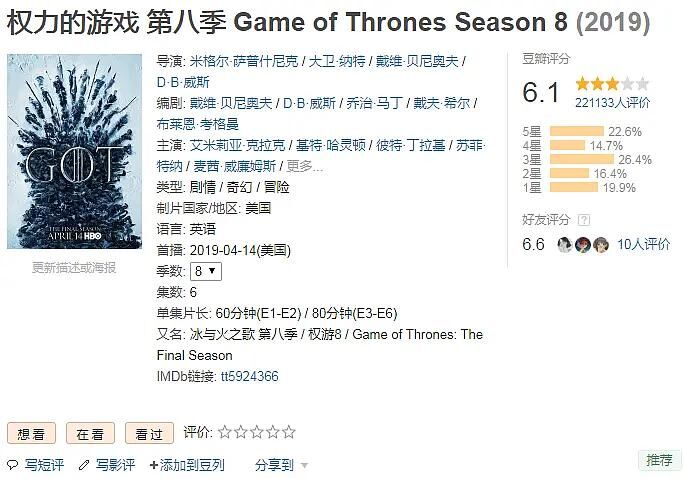Expand cast list via 更多...
684x479 pixels.
pyautogui.click(x=304, y=166)
